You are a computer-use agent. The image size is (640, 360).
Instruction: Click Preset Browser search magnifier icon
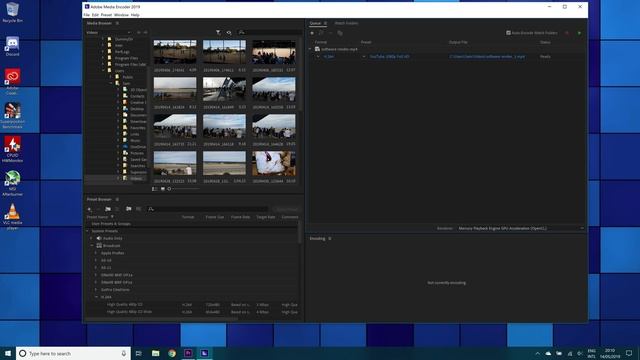[x=151, y=209]
